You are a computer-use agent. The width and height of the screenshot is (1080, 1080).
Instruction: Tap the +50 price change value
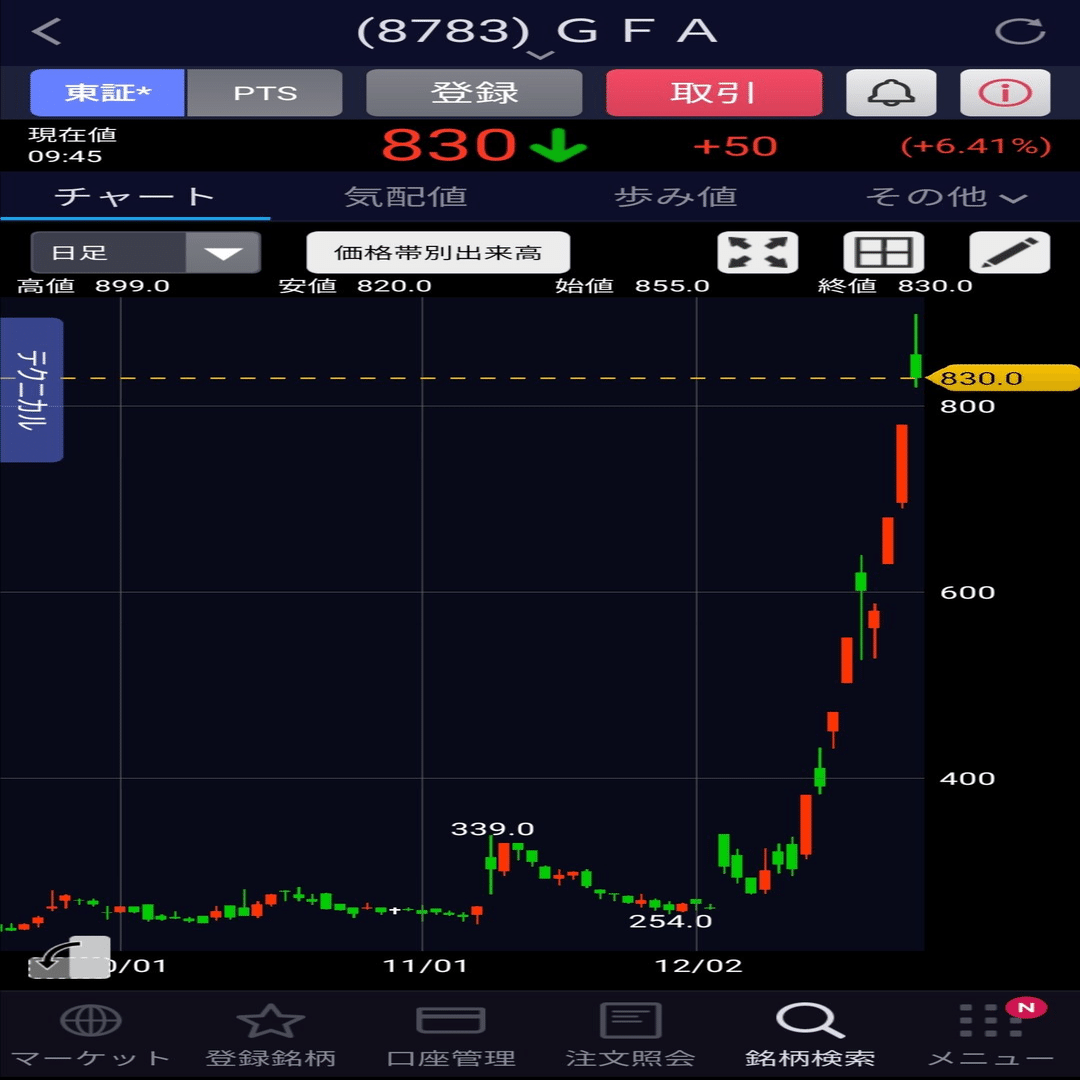pyautogui.click(x=736, y=146)
